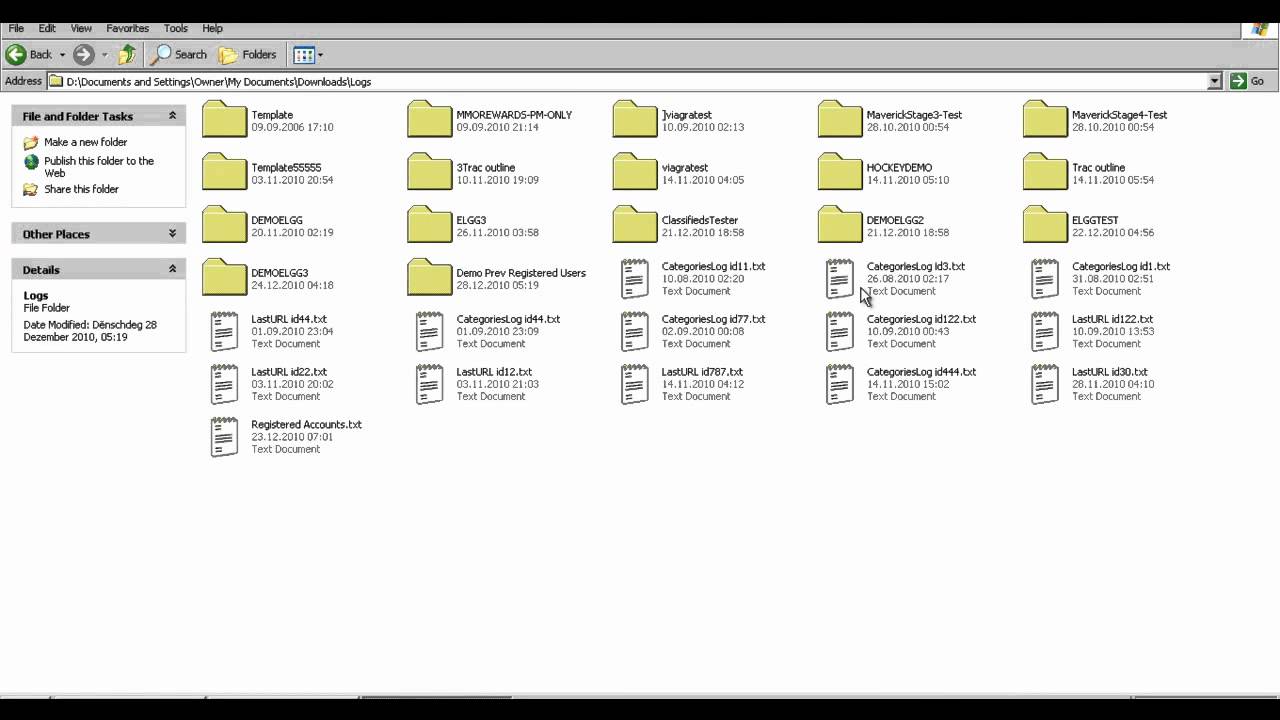Select the Trac outline folder name
This screenshot has height=720, width=1280.
click(1098, 168)
